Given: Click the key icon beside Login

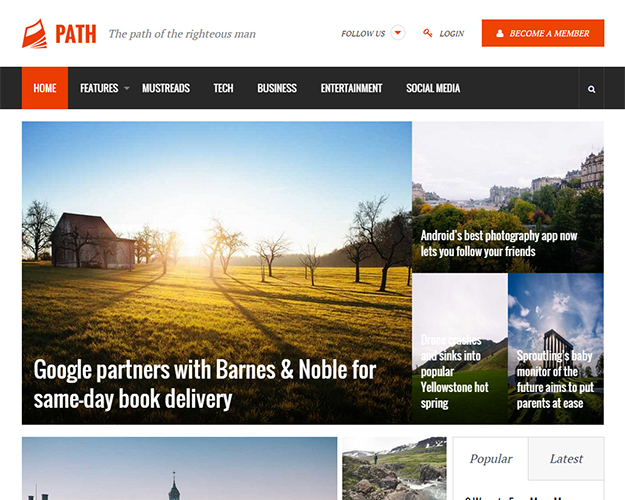Looking at the screenshot, I should point(428,33).
